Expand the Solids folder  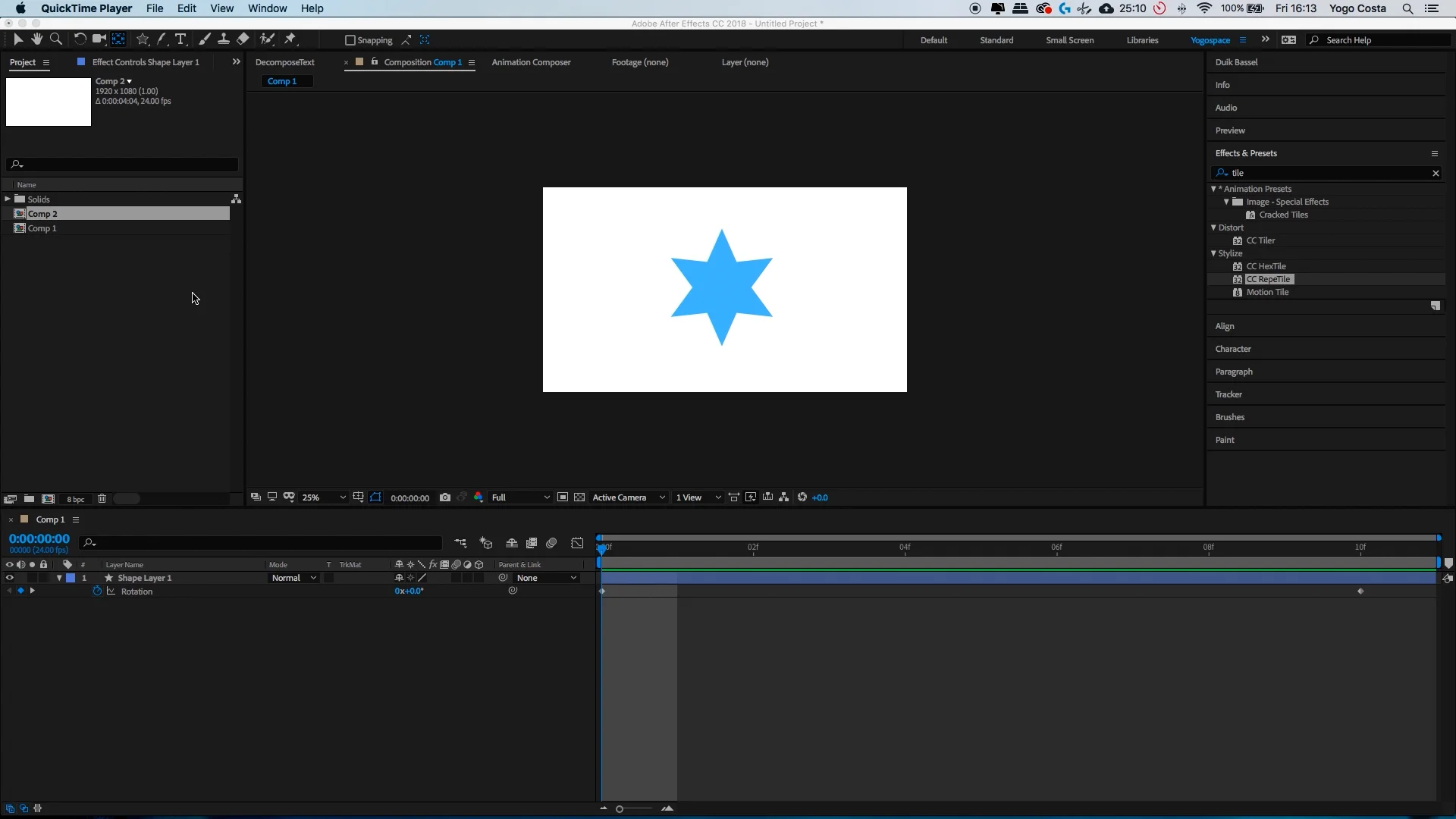coord(8,199)
